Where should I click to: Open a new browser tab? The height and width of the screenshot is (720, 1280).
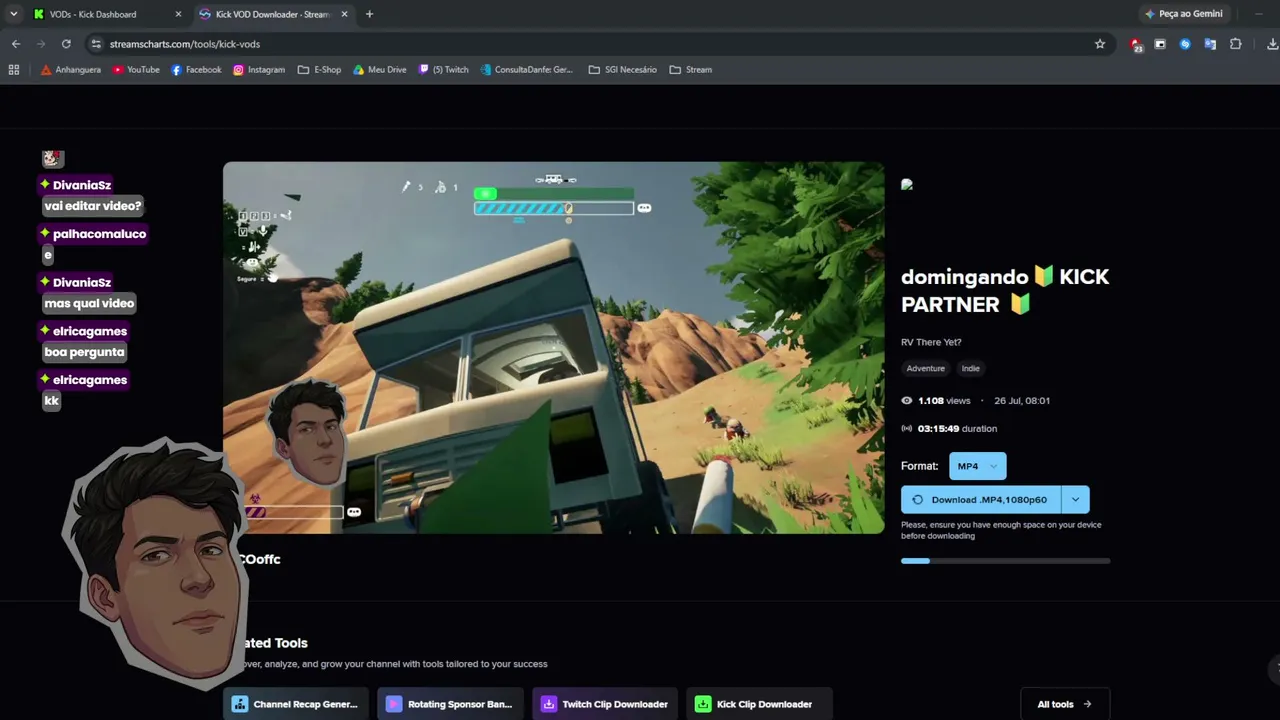369,14
